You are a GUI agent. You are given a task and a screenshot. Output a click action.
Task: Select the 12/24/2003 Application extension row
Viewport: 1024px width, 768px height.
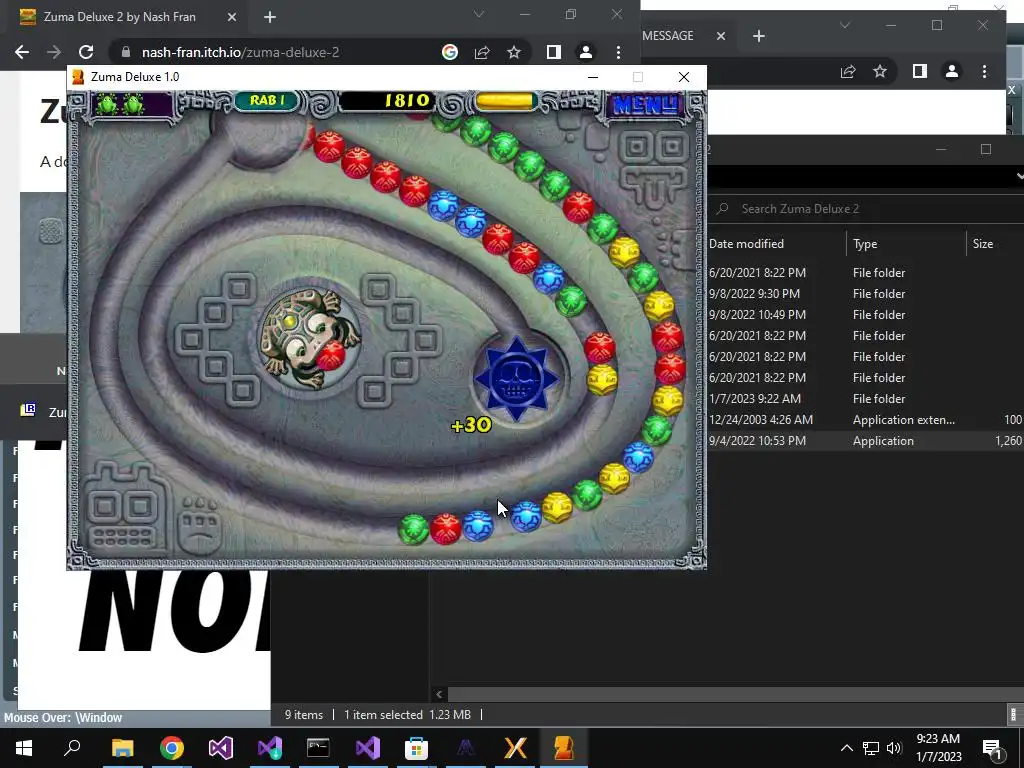point(866,420)
